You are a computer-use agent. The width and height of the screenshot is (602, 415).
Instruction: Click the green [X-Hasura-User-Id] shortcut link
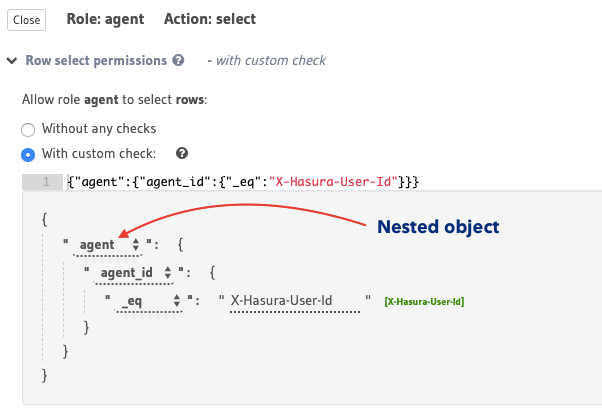tap(424, 300)
